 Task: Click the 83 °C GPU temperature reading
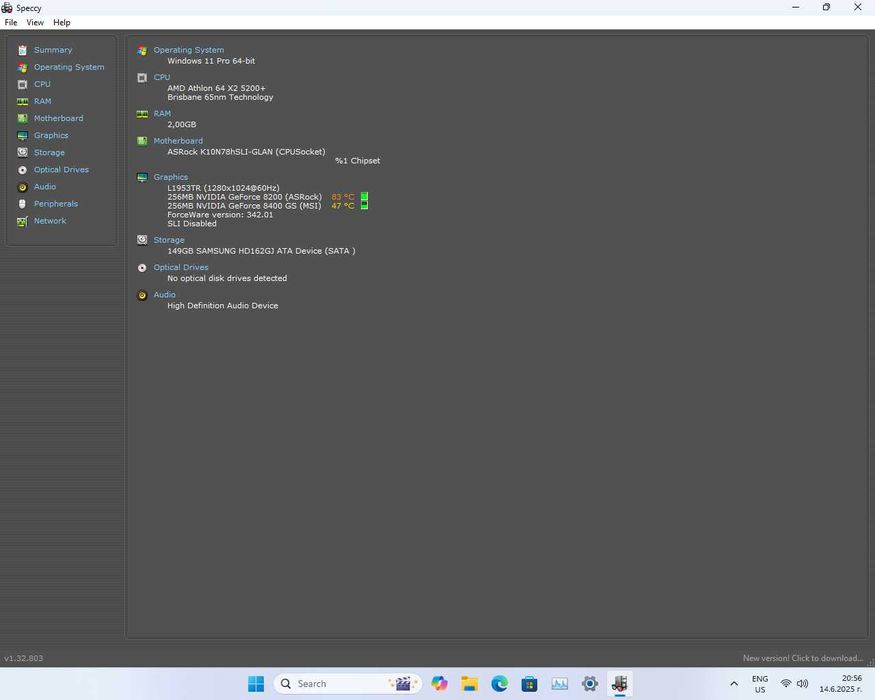click(x=343, y=197)
